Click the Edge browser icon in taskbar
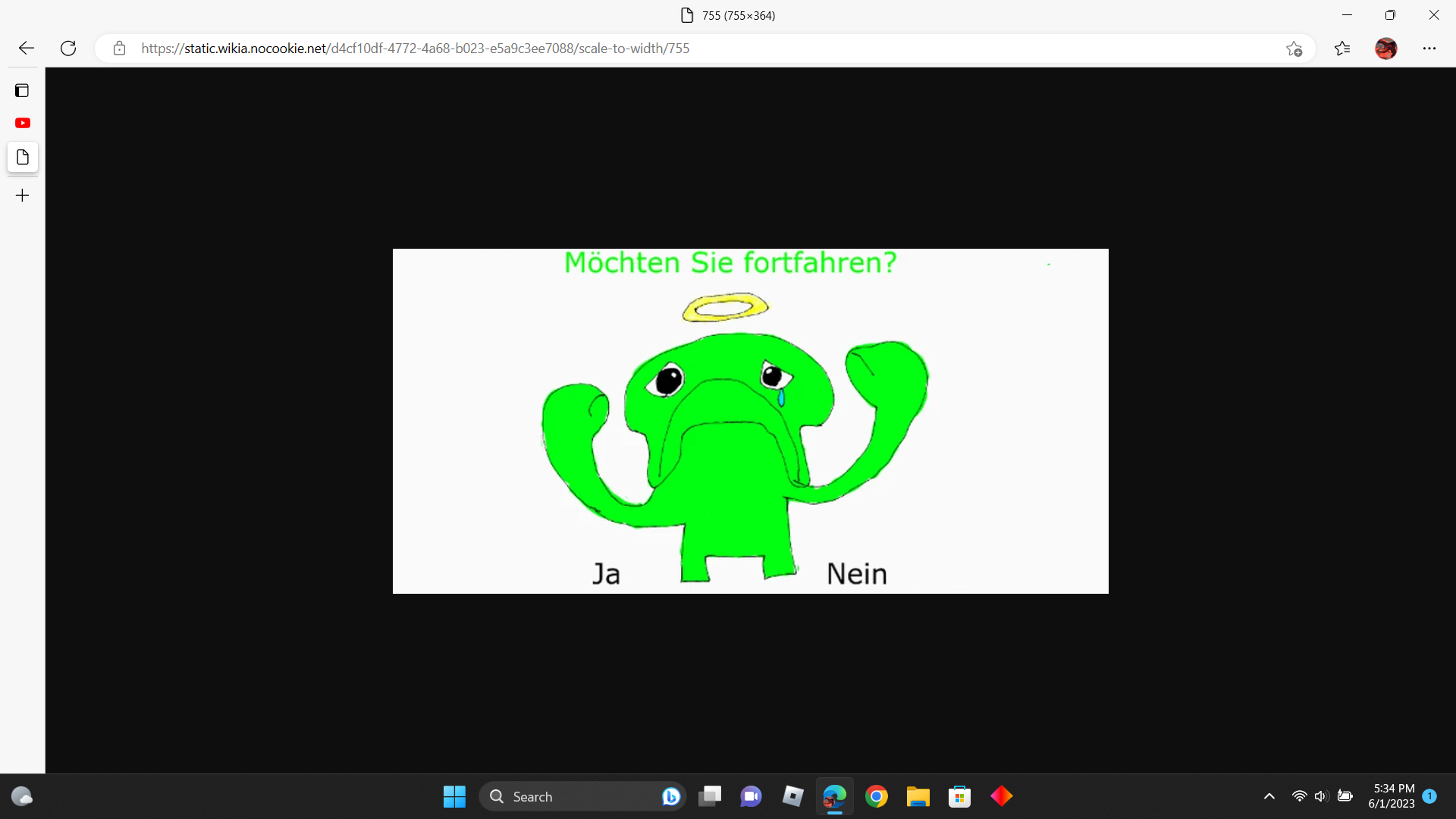This screenshot has width=1456, height=819. point(834,796)
